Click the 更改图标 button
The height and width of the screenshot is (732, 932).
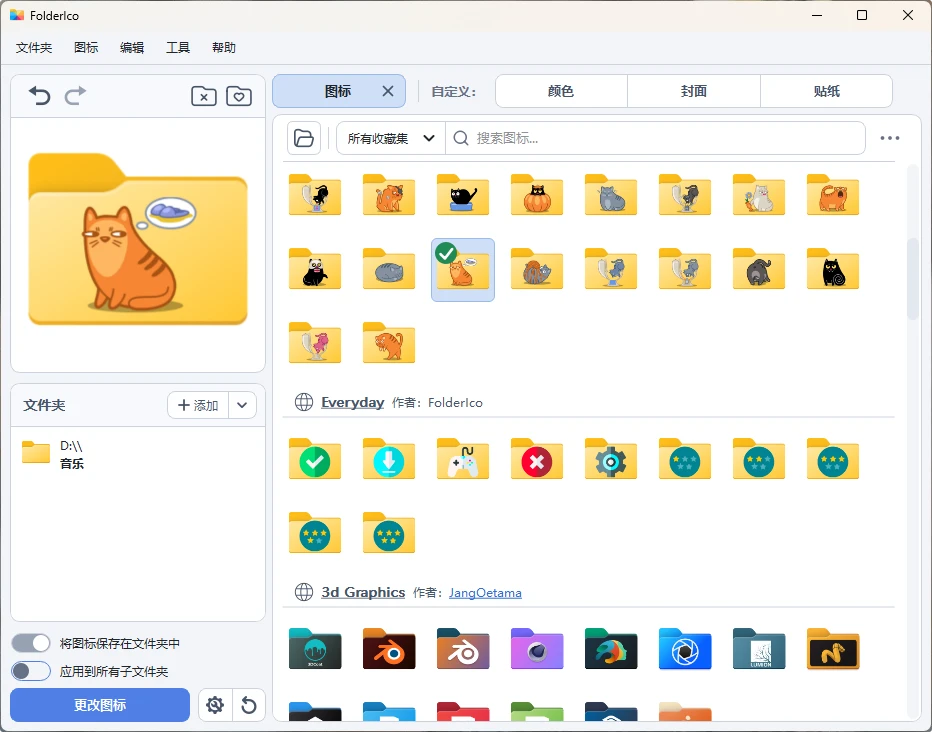(100, 705)
